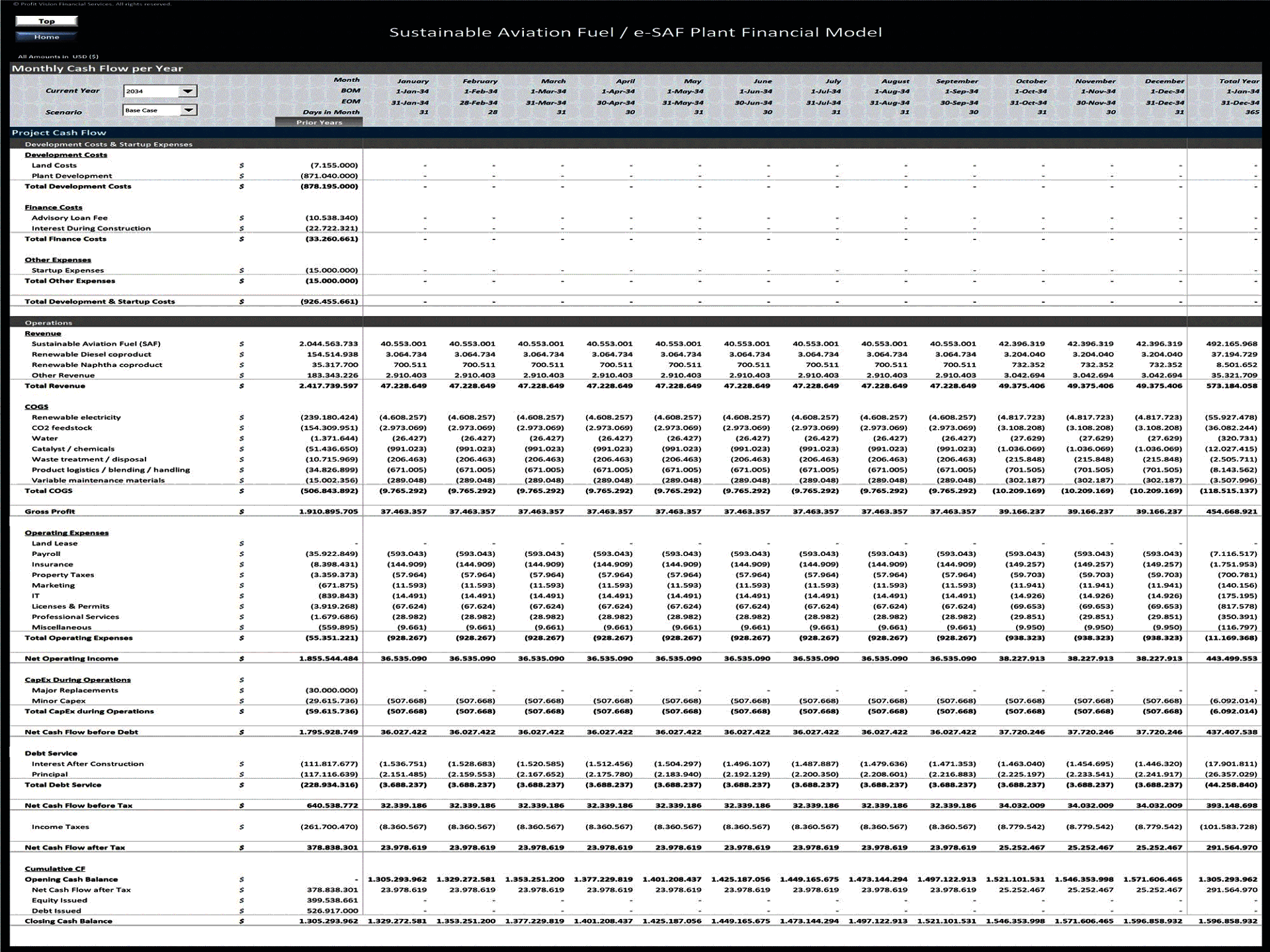This screenshot has height=952, width=1270.
Task: Click the Equity Issued value 399.538.661
Action: (333, 900)
